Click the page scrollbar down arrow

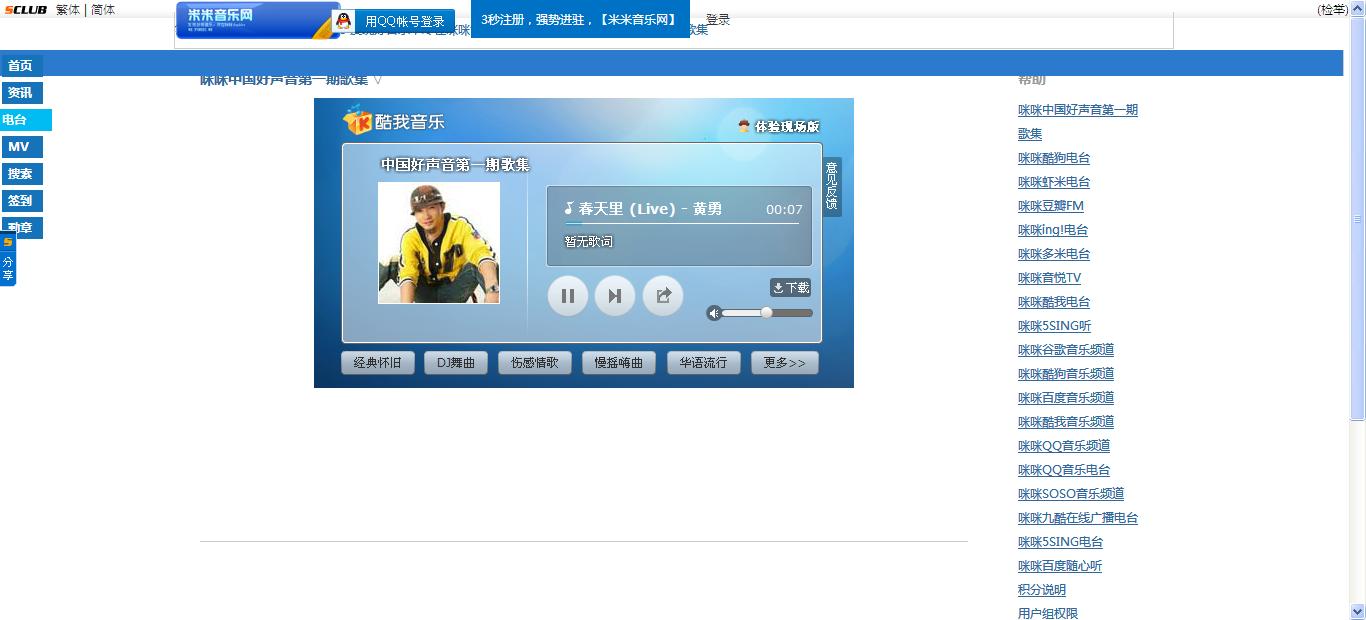pos(1358,611)
